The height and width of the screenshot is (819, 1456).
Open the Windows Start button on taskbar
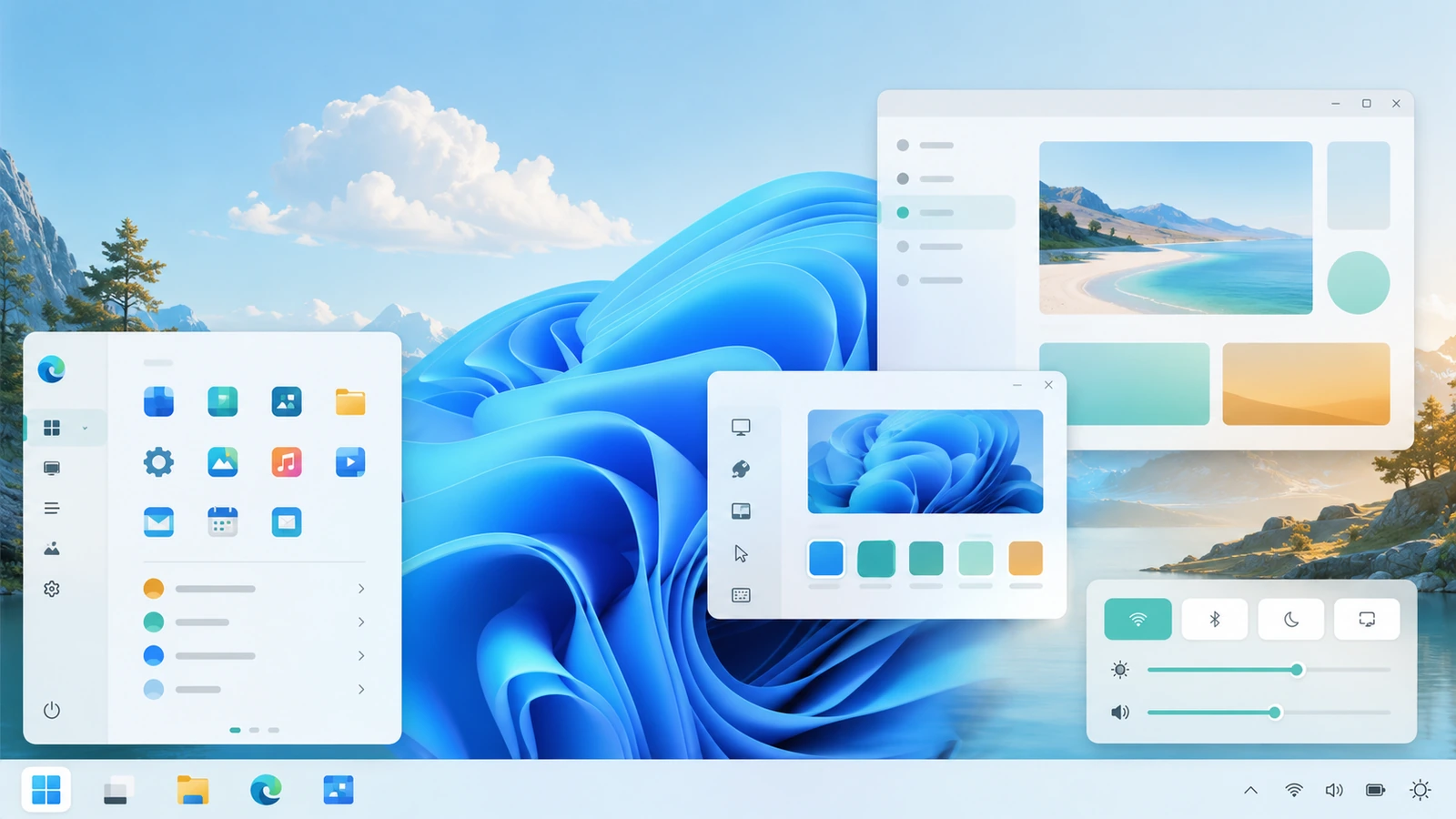point(45,789)
